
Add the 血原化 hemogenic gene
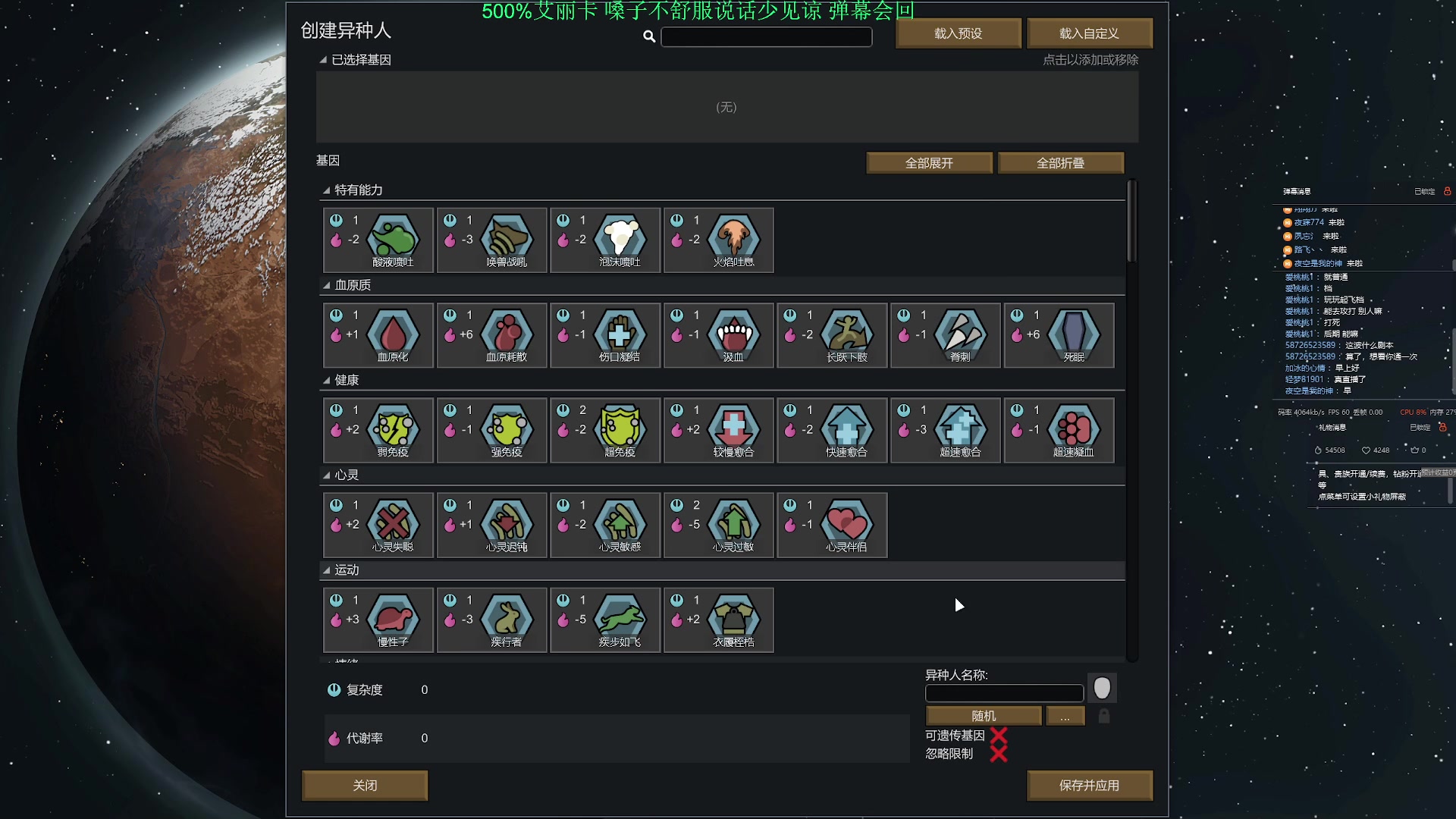378,335
